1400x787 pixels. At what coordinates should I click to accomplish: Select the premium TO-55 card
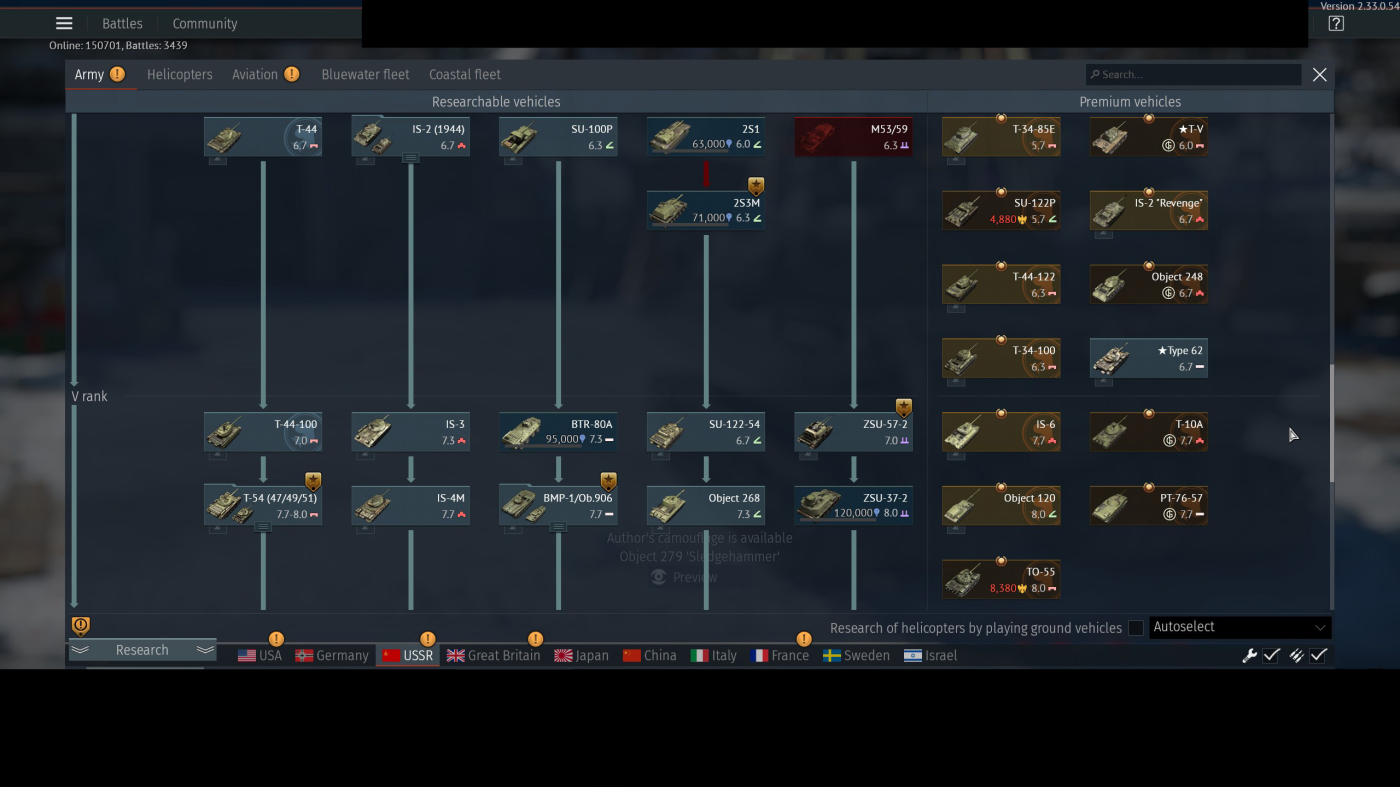1001,580
